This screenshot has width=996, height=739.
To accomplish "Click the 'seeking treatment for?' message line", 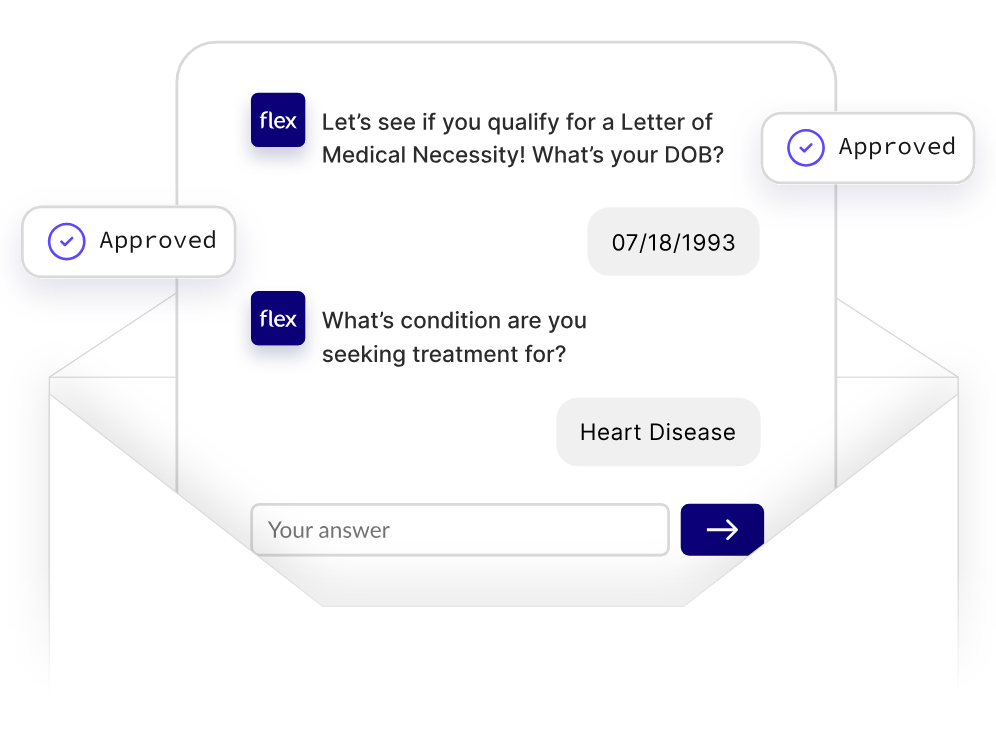I will [x=443, y=354].
